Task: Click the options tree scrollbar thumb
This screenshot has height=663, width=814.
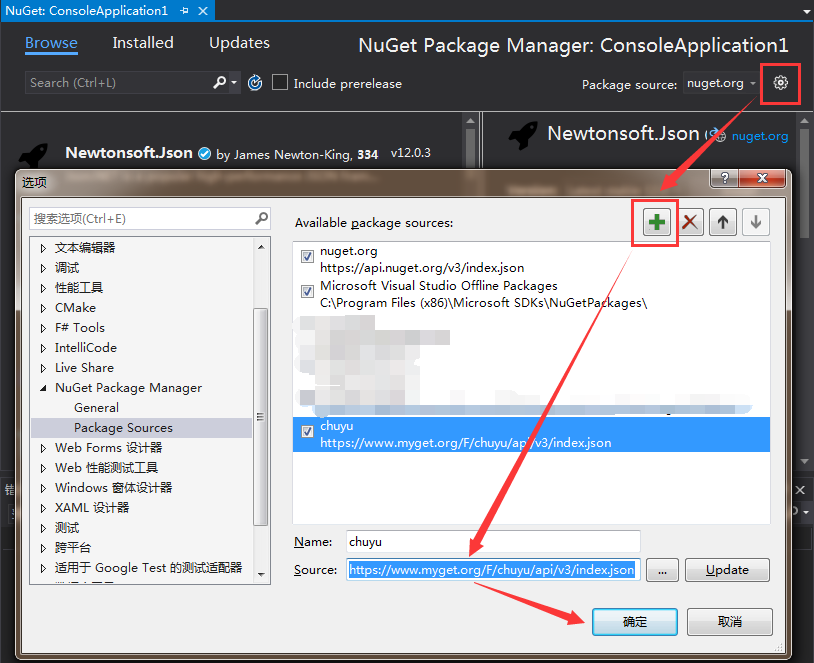Action: click(260, 417)
